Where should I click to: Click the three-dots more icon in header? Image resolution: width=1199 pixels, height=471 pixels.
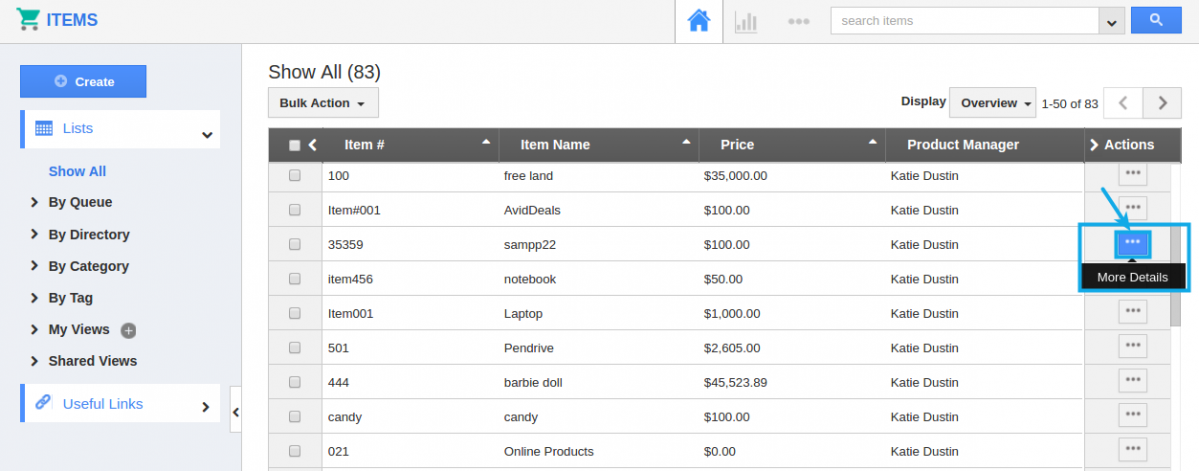click(x=798, y=21)
